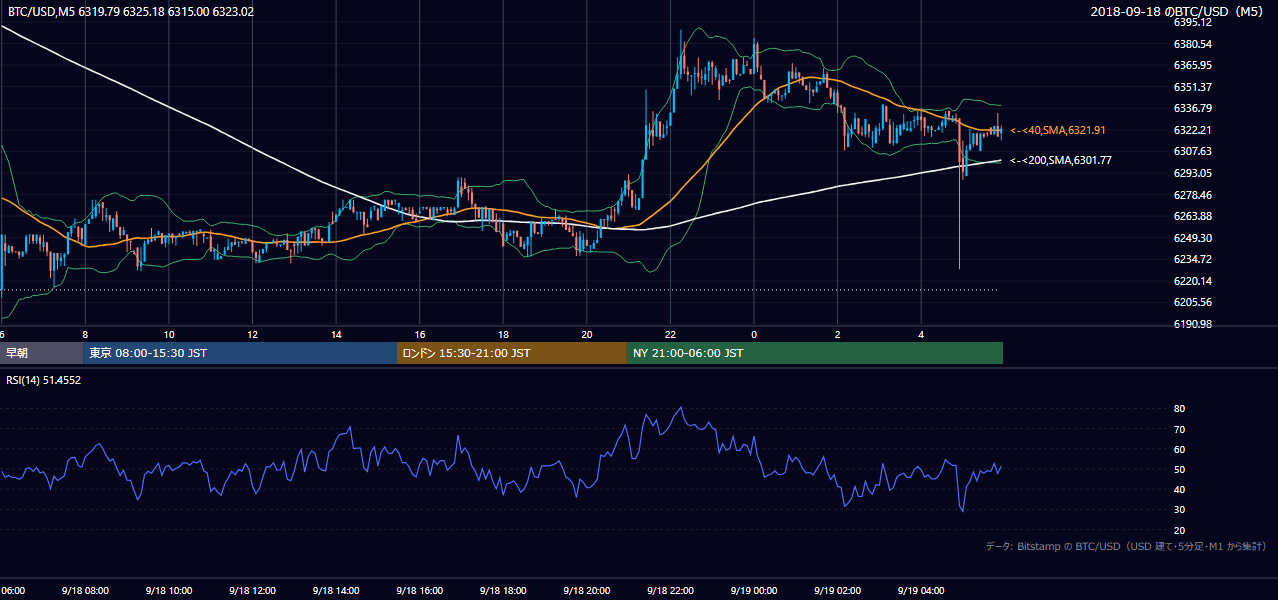Click the 6307.63 price axis label
The width and height of the screenshot is (1278, 600).
(1192, 151)
